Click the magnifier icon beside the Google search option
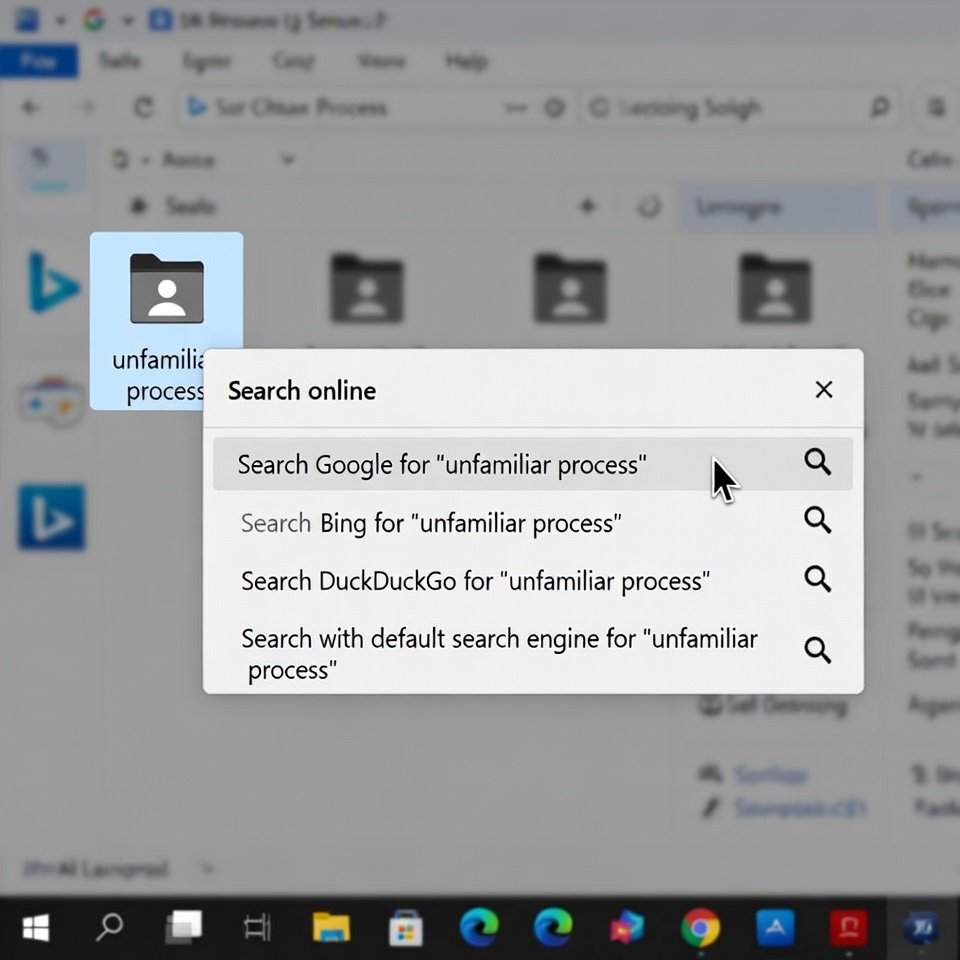The image size is (960, 960). [x=817, y=462]
